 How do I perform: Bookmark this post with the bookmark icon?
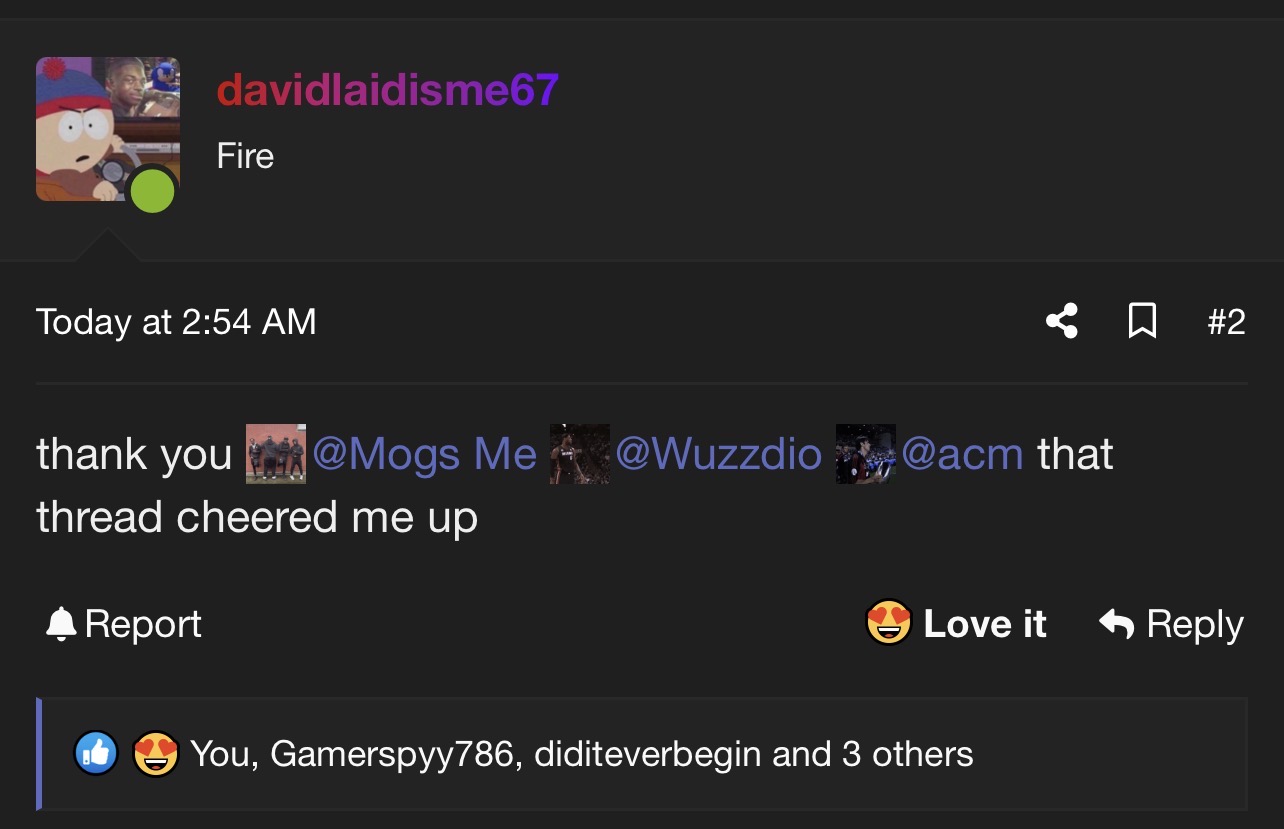(1142, 321)
